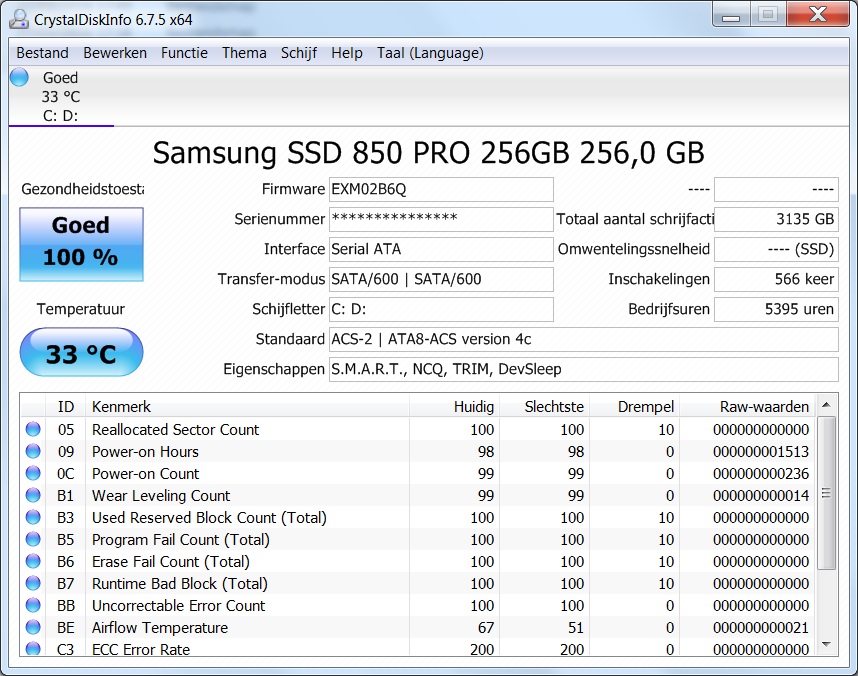
Task: Select the disk status icon above the C: D: label
Action: [x=18, y=77]
